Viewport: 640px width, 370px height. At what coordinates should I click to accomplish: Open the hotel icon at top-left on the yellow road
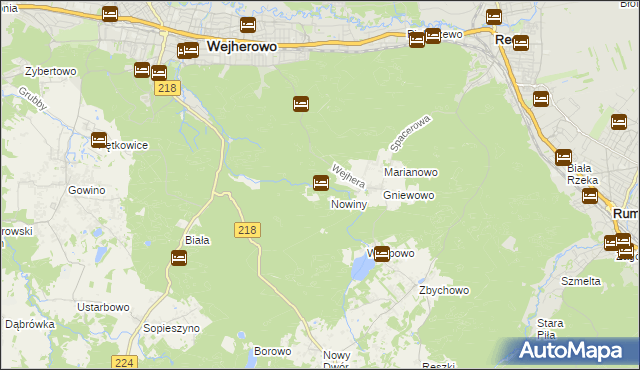pos(110,14)
